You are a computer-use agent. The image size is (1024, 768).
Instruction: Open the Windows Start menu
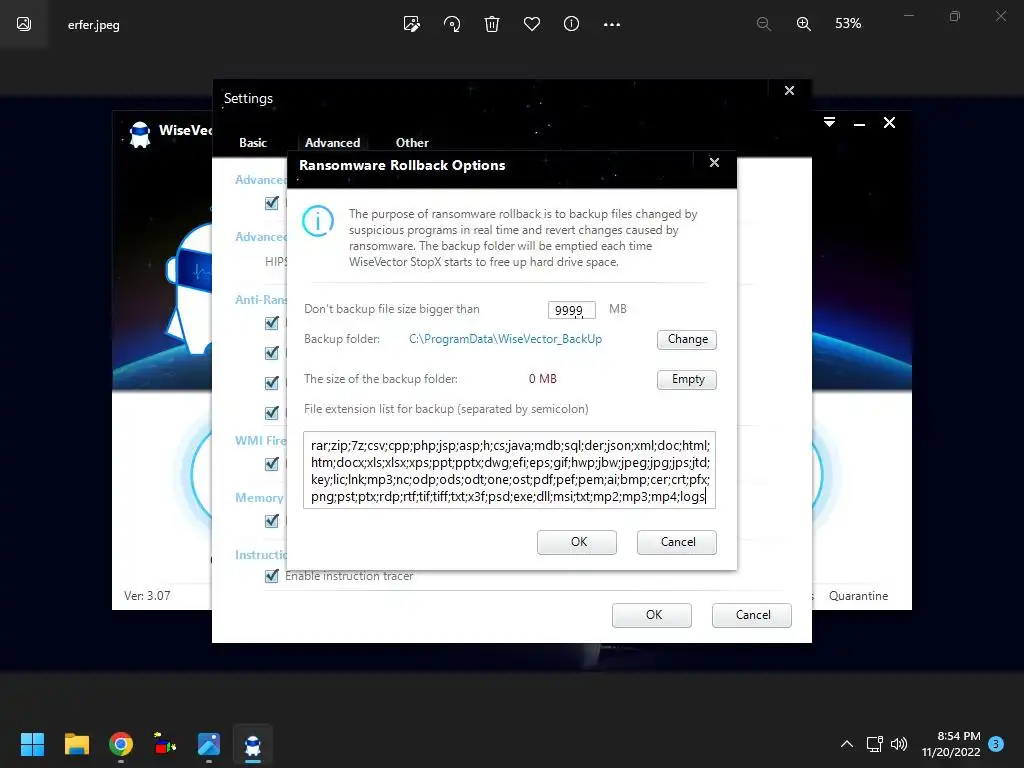tap(32, 744)
